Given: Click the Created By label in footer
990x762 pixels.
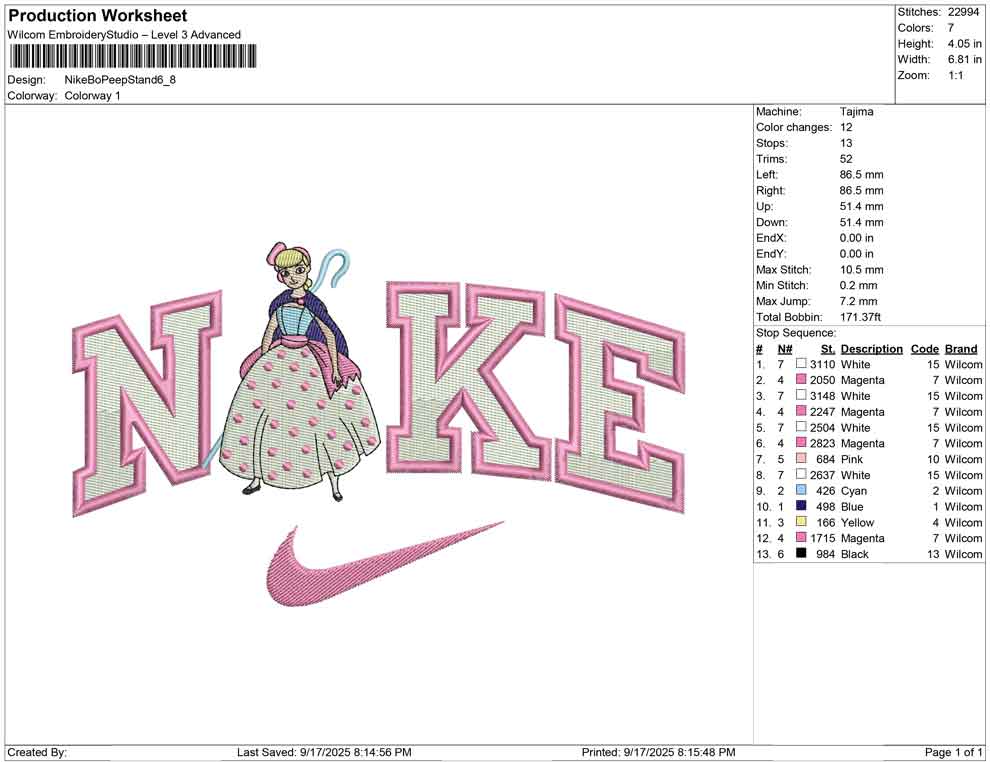Looking at the screenshot, I should pos(37,752).
